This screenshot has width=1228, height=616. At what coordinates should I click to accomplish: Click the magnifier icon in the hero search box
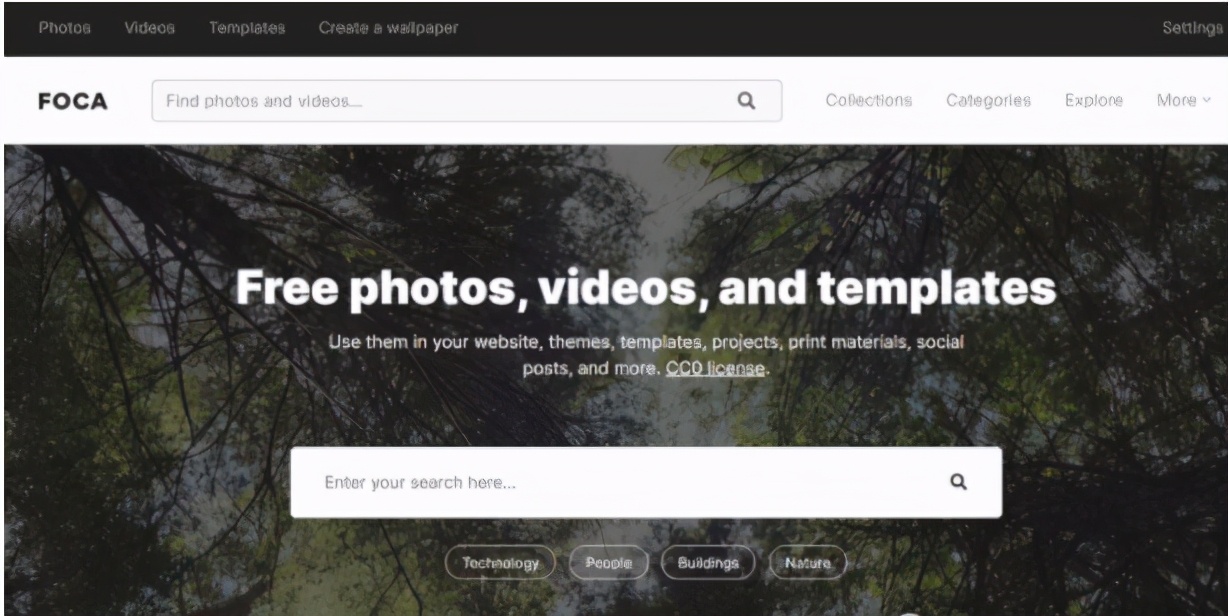point(958,482)
